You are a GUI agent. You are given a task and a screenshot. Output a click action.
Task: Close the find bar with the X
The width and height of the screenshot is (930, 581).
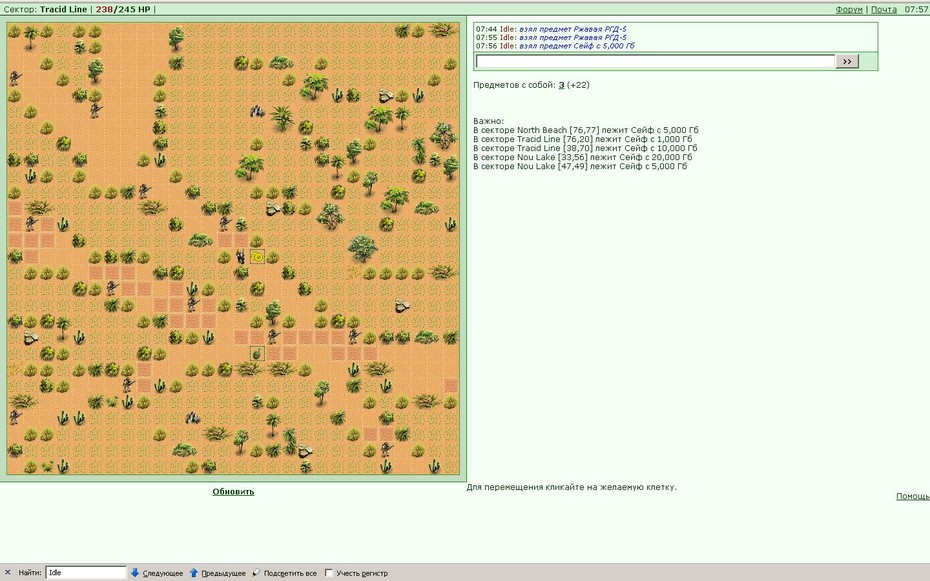pyautogui.click(x=8, y=573)
